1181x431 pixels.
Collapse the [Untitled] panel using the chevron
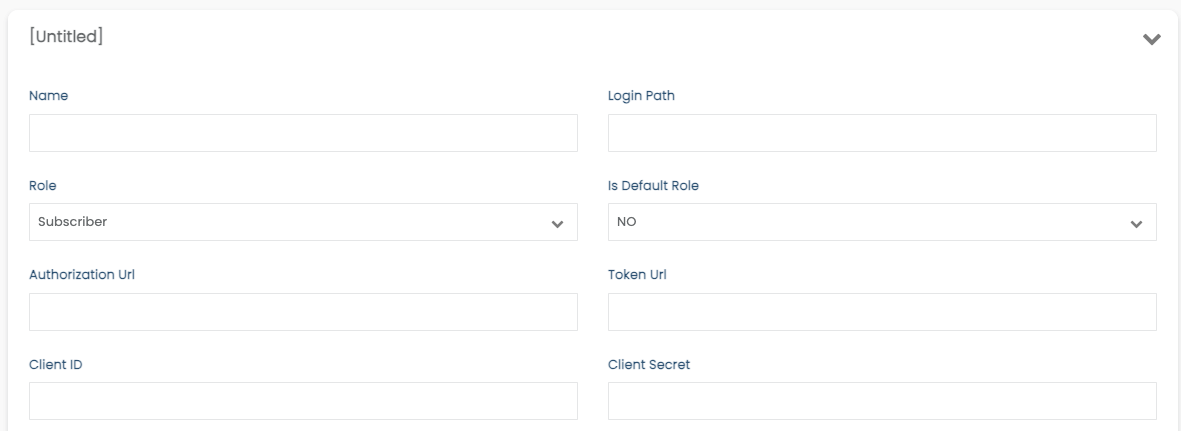(x=1151, y=39)
